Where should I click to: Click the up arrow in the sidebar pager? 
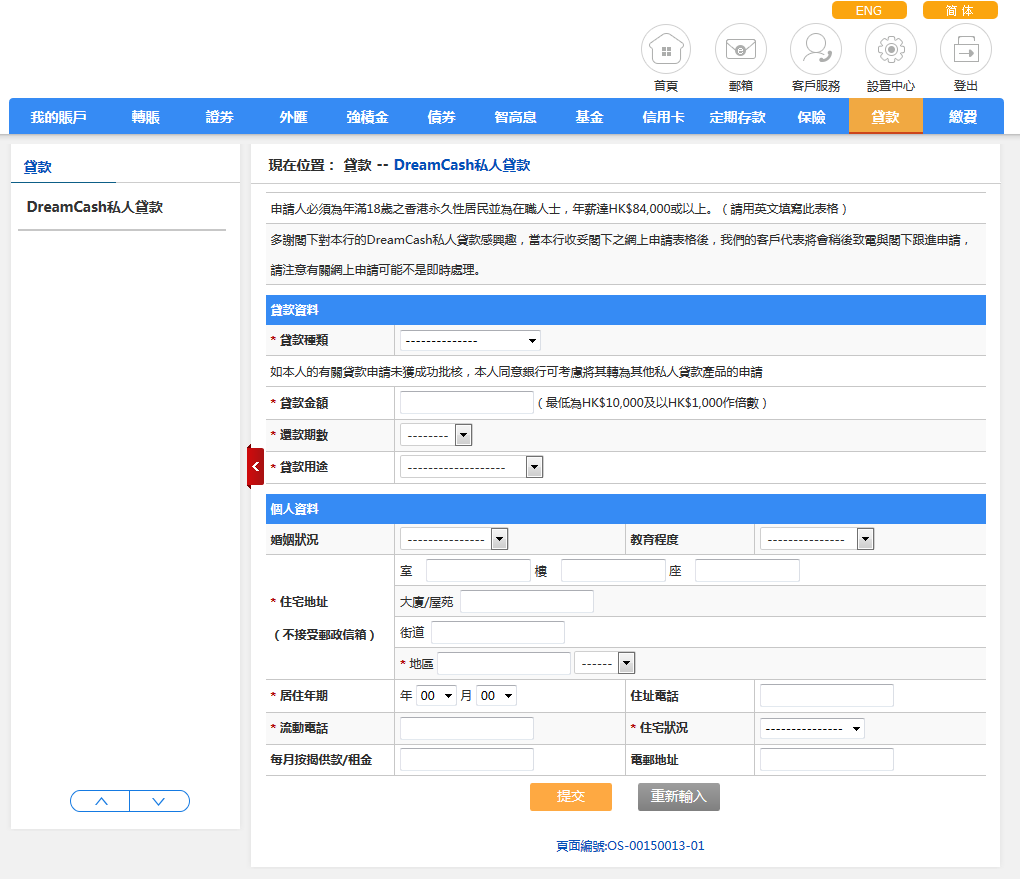tap(100, 801)
